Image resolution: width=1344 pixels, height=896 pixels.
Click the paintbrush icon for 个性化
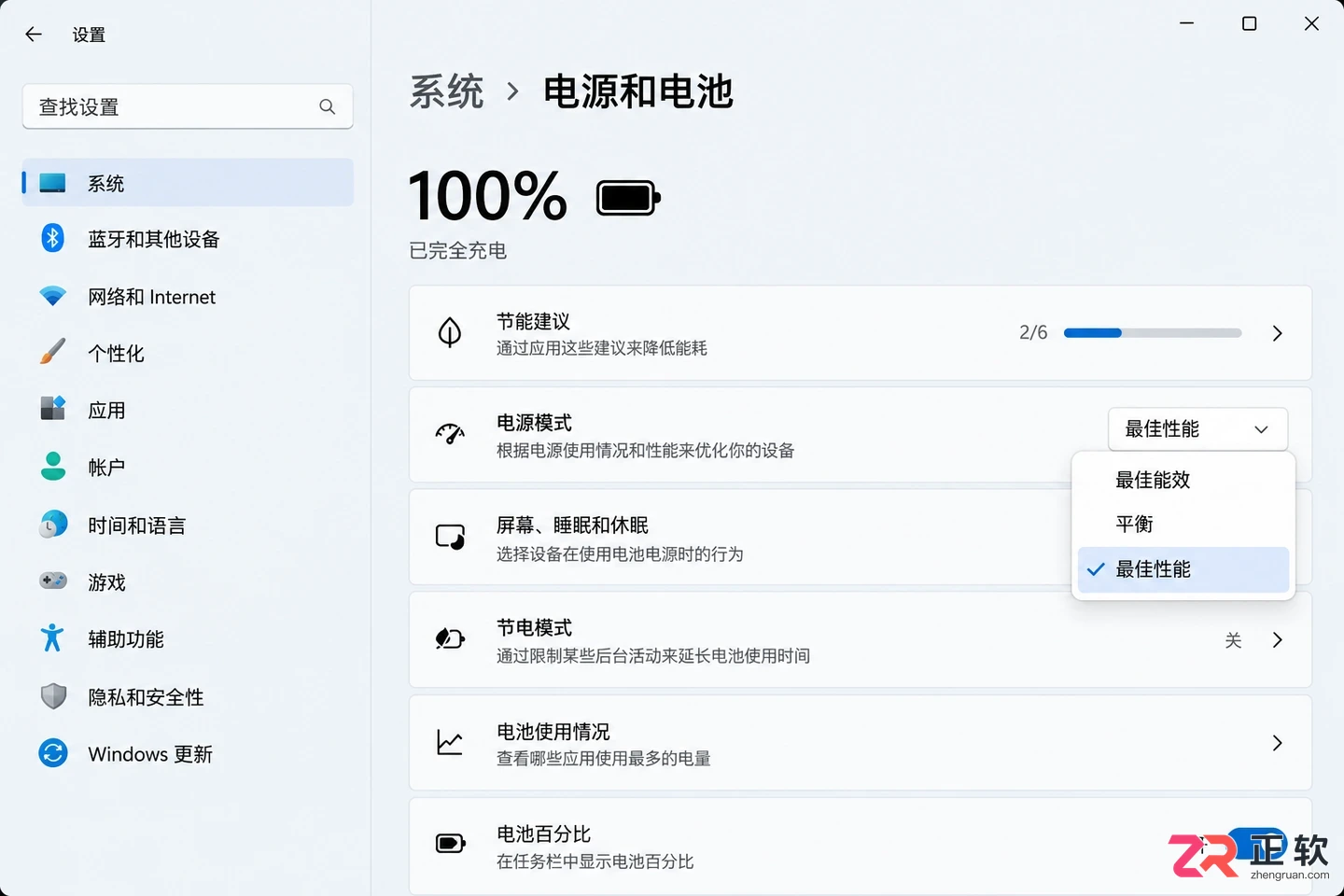(53, 352)
